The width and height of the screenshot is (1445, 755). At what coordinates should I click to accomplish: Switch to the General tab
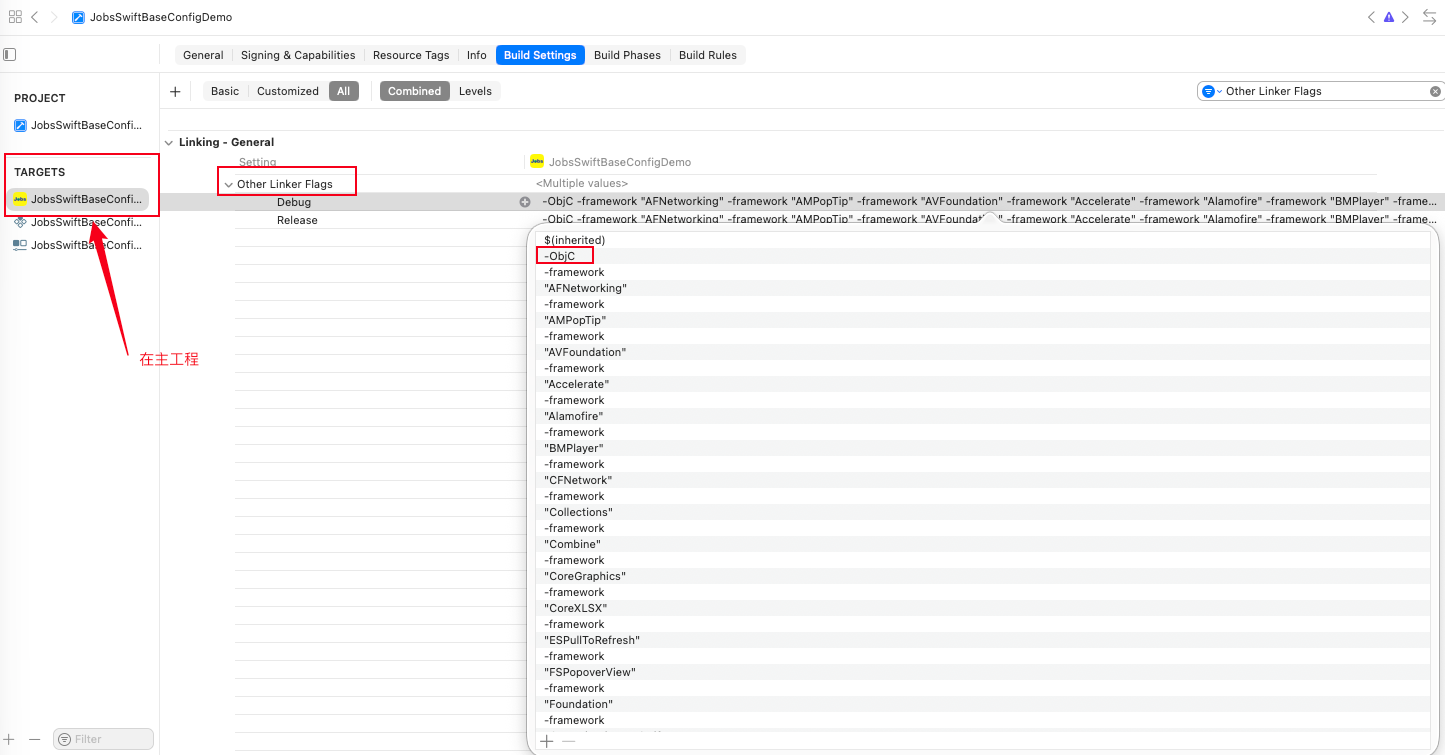pyautogui.click(x=203, y=55)
